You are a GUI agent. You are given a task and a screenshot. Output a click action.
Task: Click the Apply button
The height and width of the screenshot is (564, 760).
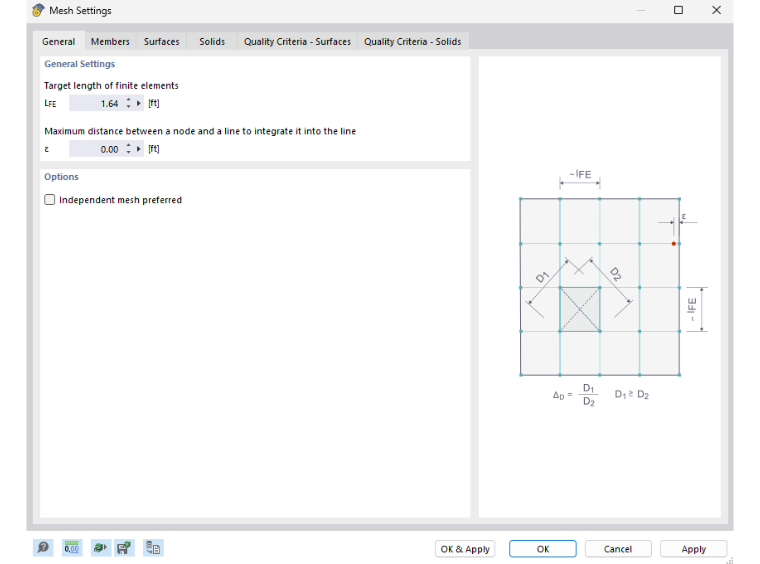click(x=694, y=549)
